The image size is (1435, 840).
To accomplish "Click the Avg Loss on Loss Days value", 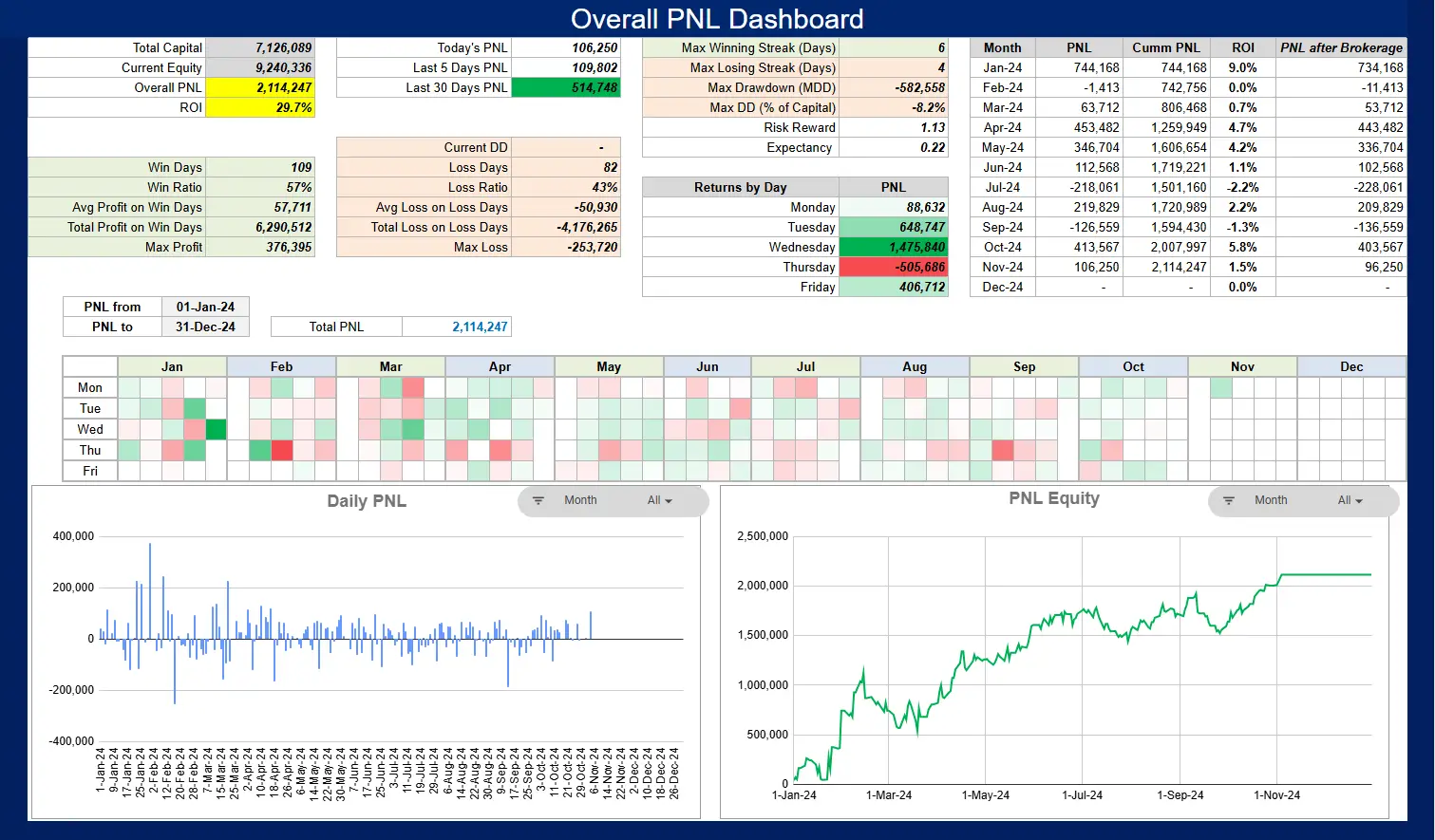I will [566, 207].
